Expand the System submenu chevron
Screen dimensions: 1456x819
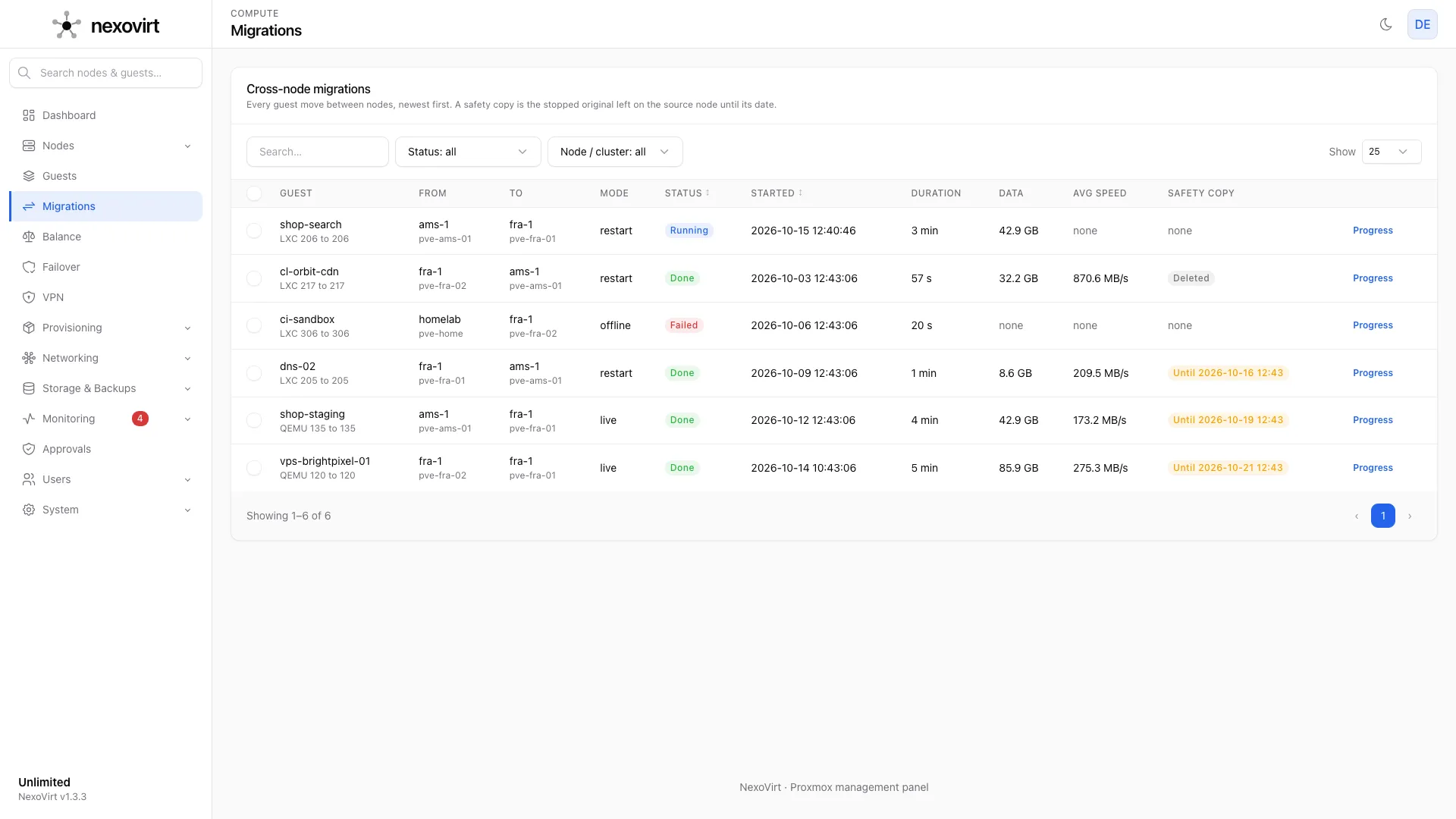[x=187, y=510]
